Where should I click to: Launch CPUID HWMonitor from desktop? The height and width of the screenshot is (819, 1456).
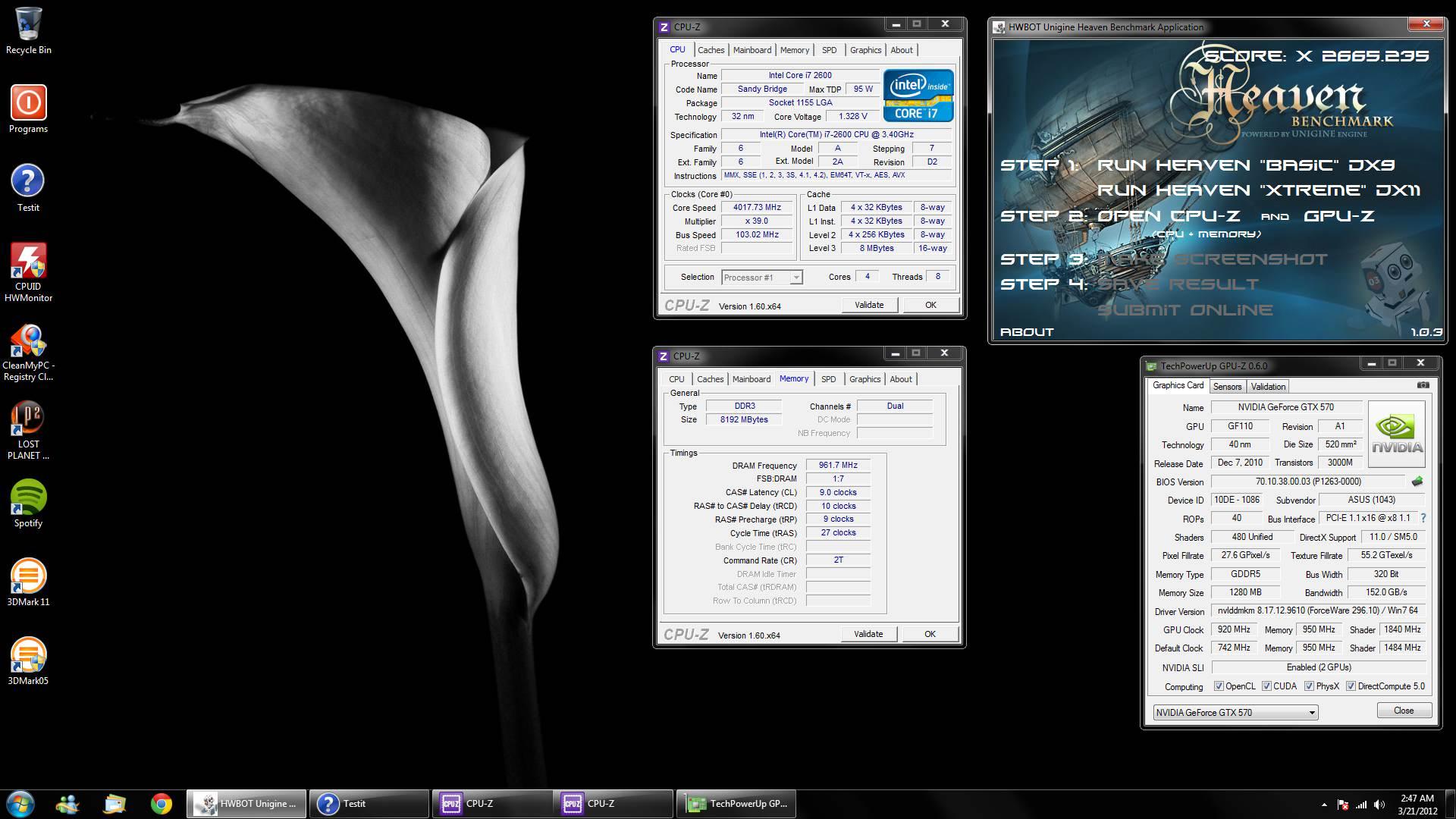coord(28,271)
